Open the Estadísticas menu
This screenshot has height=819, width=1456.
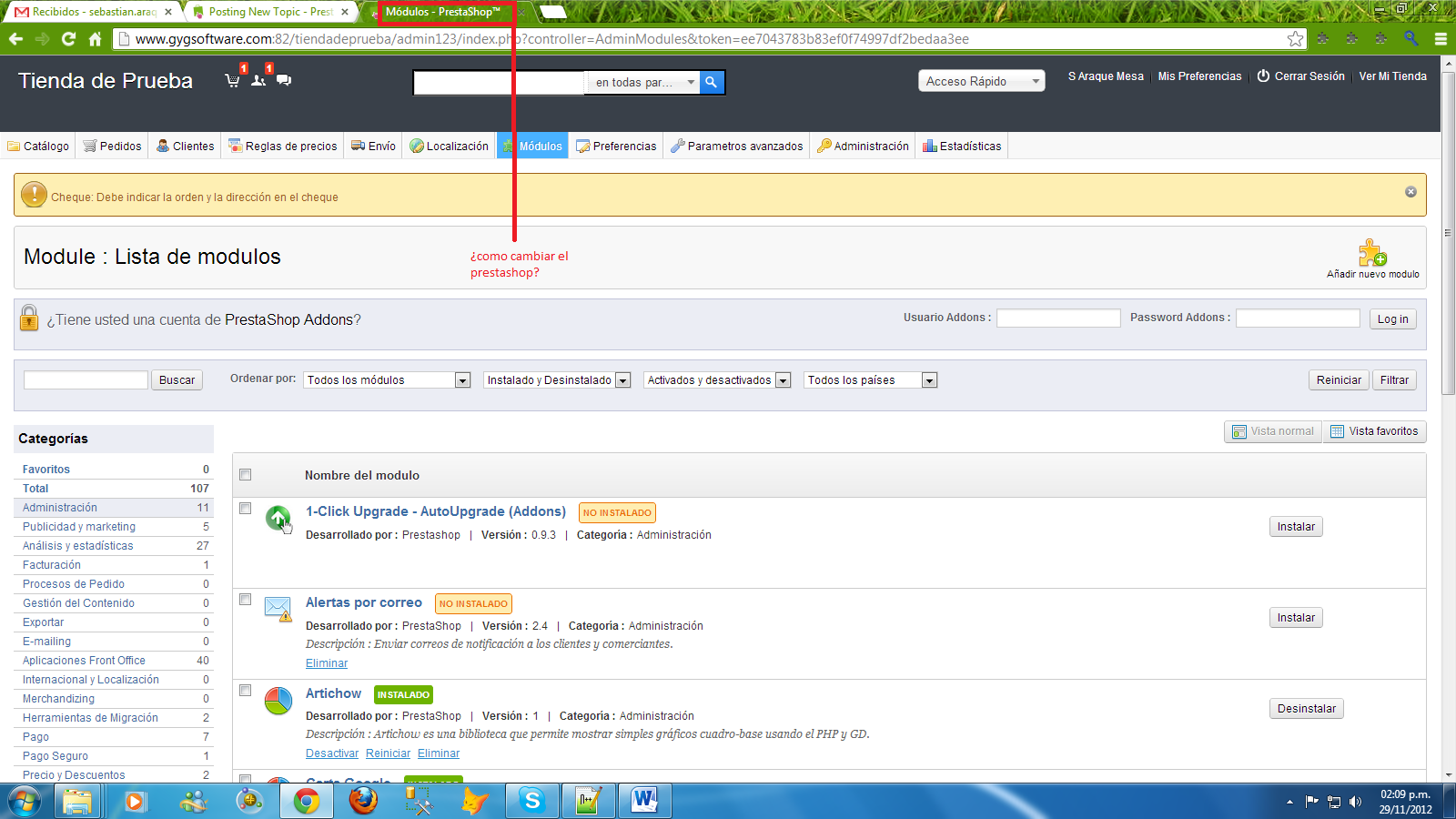click(962, 146)
